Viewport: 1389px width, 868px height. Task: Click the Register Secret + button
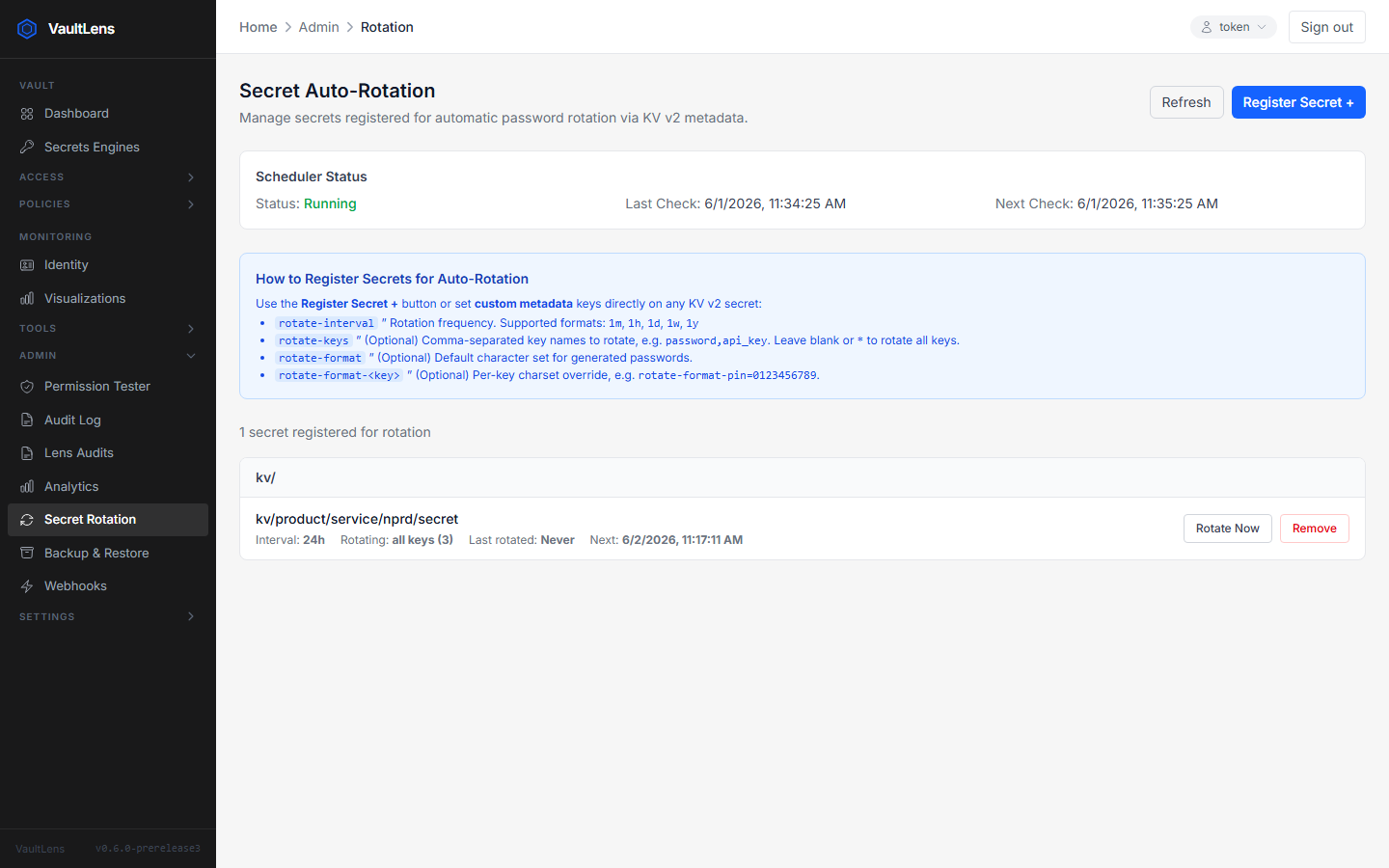(x=1298, y=102)
